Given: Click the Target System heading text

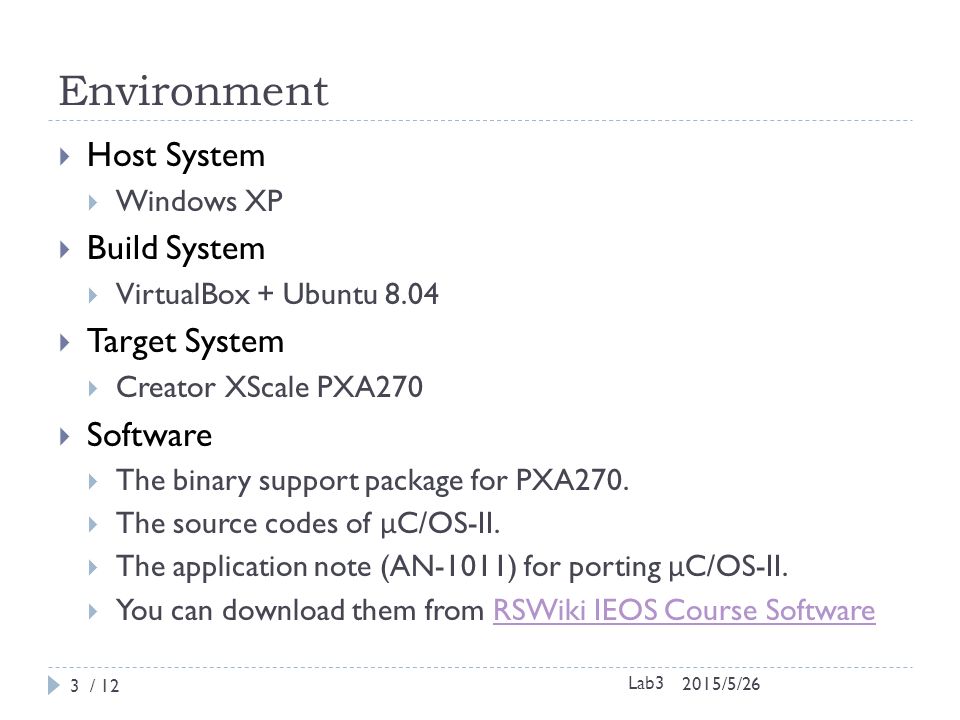Looking at the screenshot, I should tap(186, 342).
